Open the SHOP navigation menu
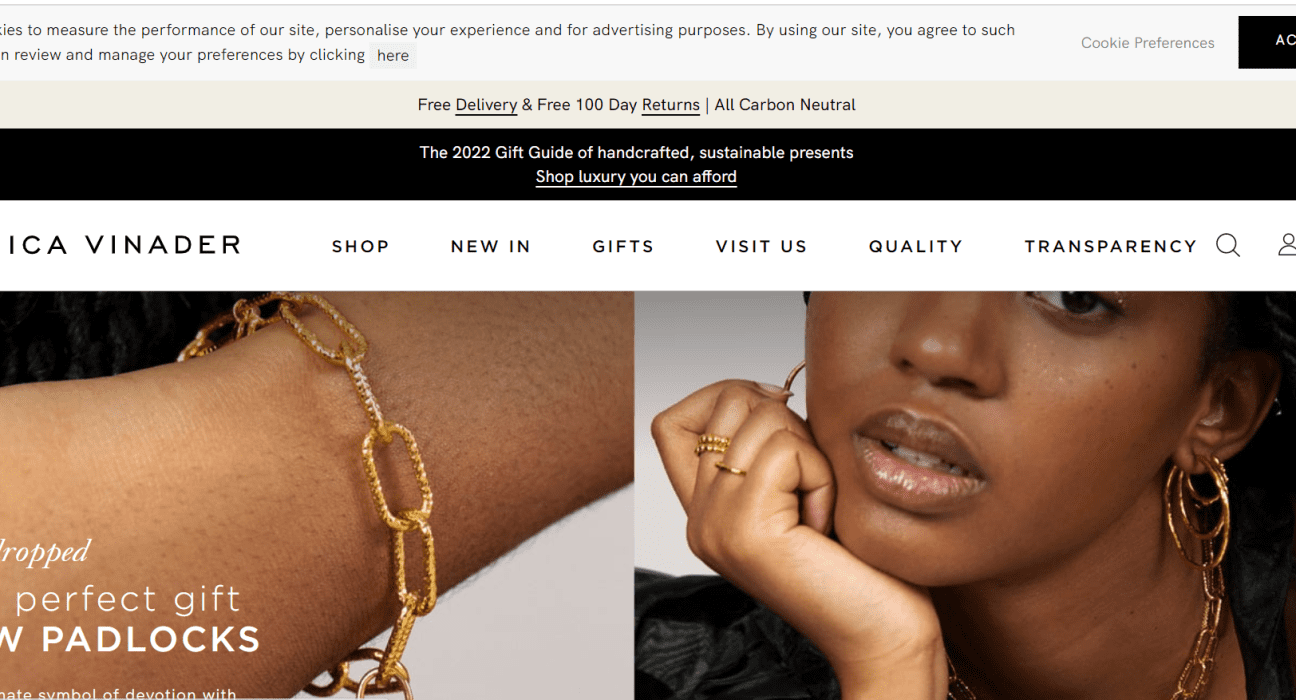The image size is (1296, 700). (x=360, y=246)
